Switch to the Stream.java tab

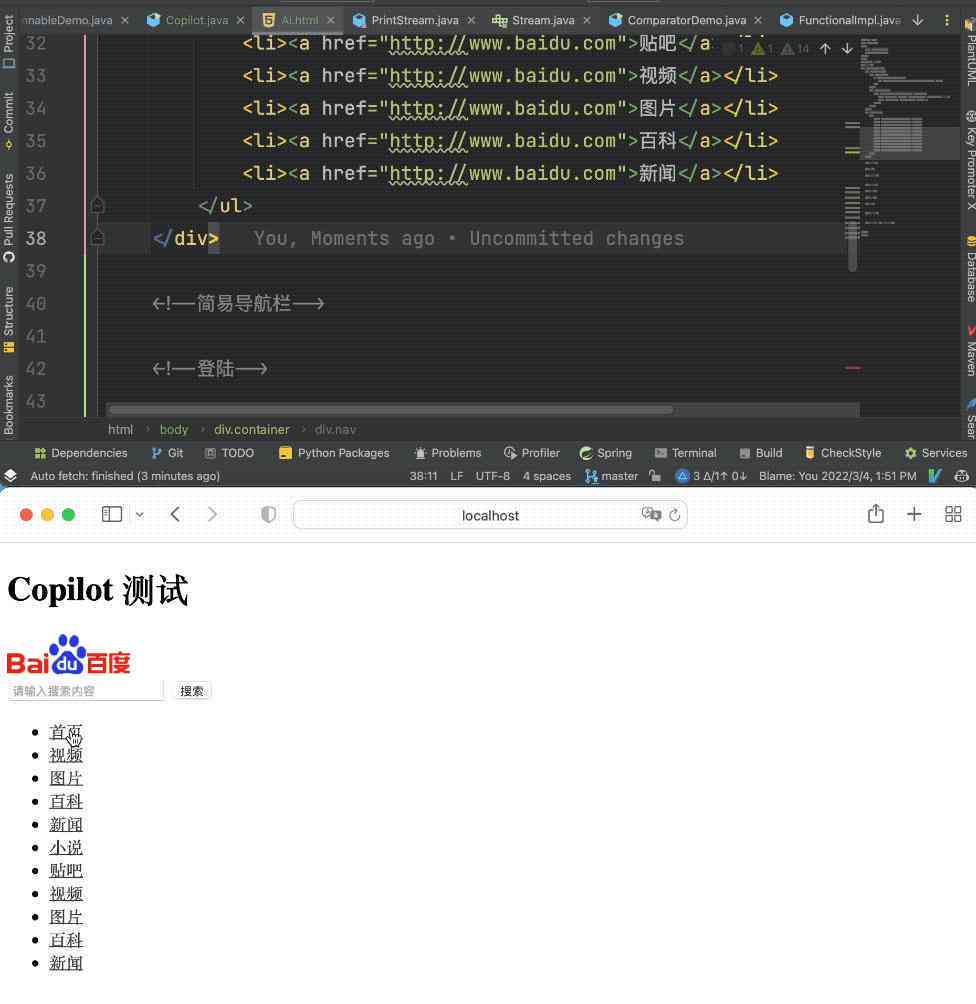[543, 20]
